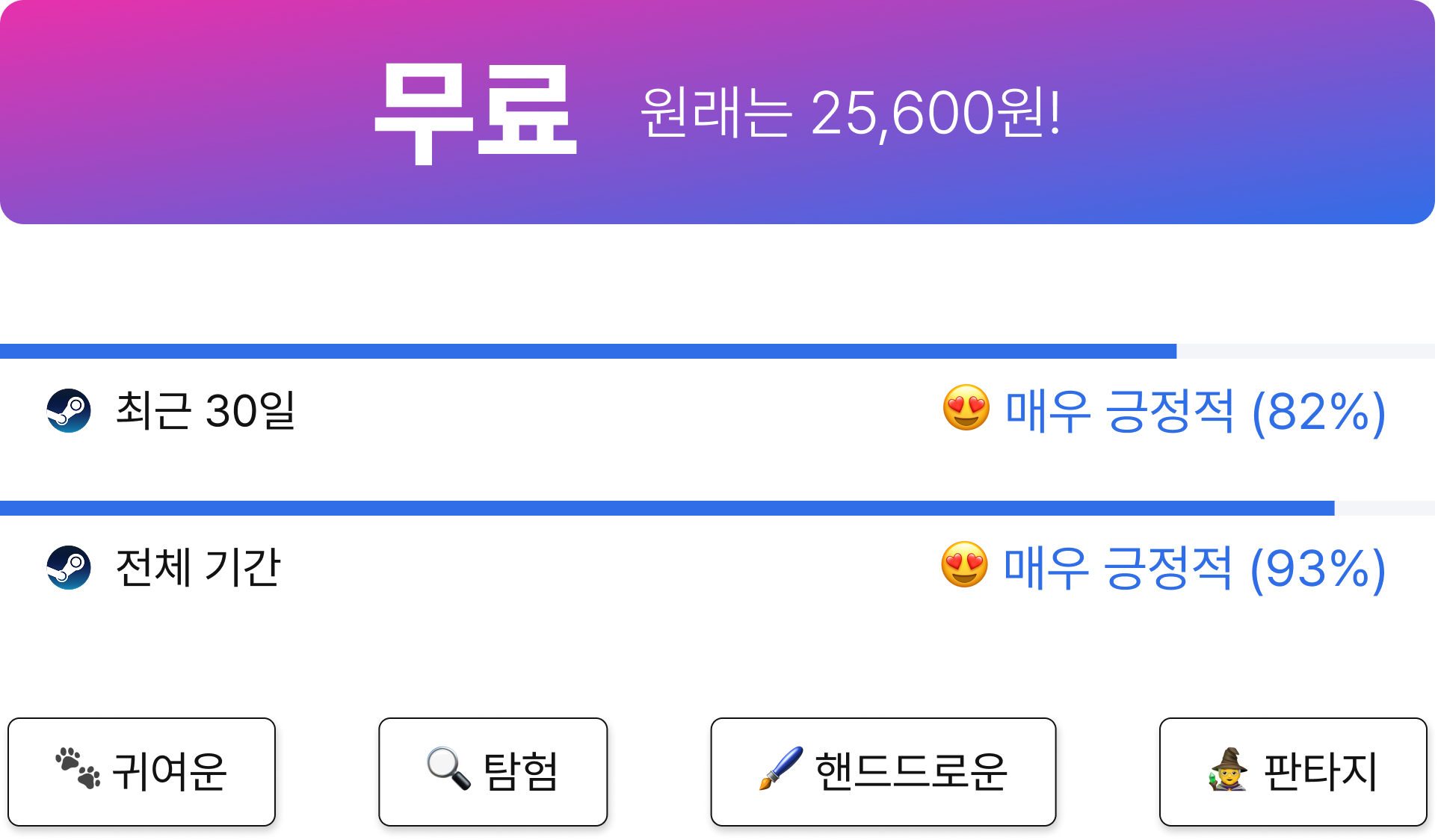Open the 매우 긍정적 (93%) review link
Viewport: 1438px width, 840px height.
point(1194,569)
